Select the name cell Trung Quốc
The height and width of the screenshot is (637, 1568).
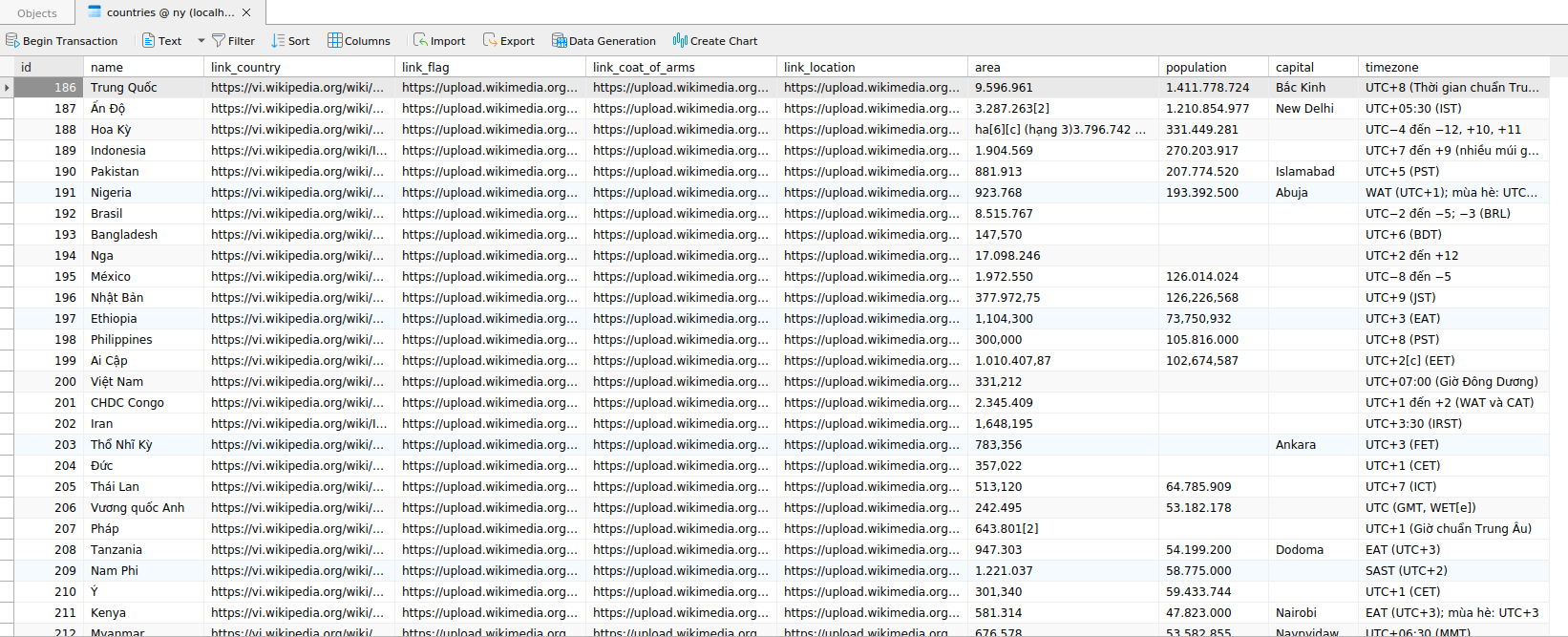pos(143,87)
